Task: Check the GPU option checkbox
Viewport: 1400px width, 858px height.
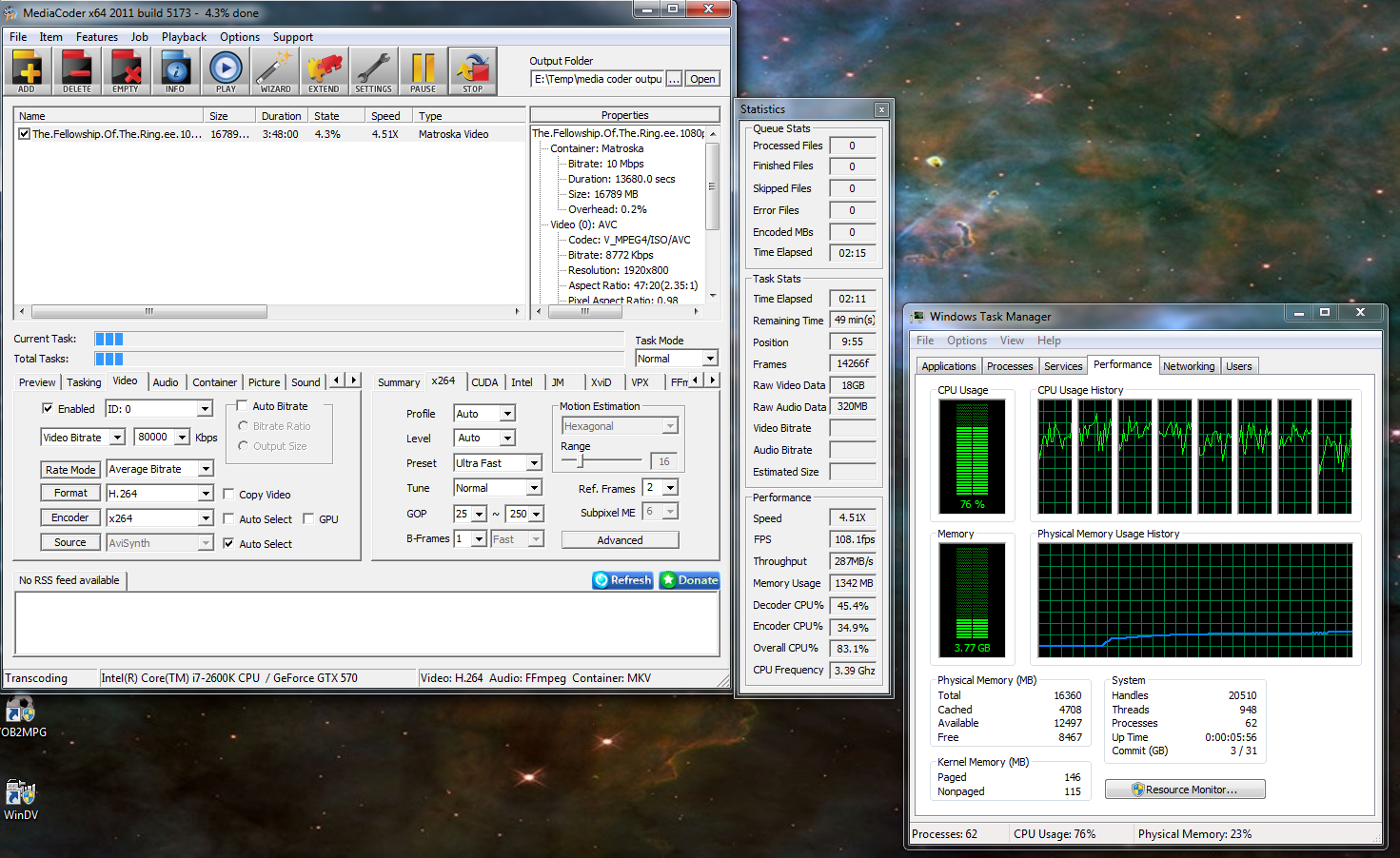Action: pos(308,519)
